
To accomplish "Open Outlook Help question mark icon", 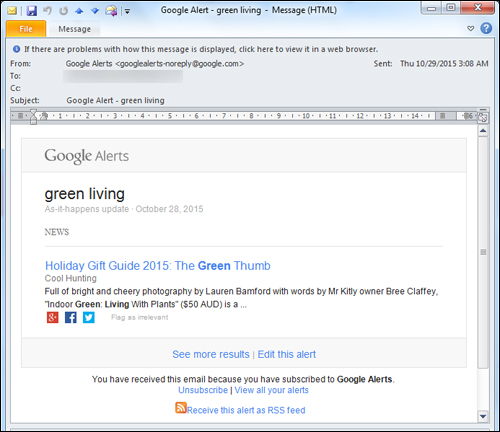I will 486,28.
